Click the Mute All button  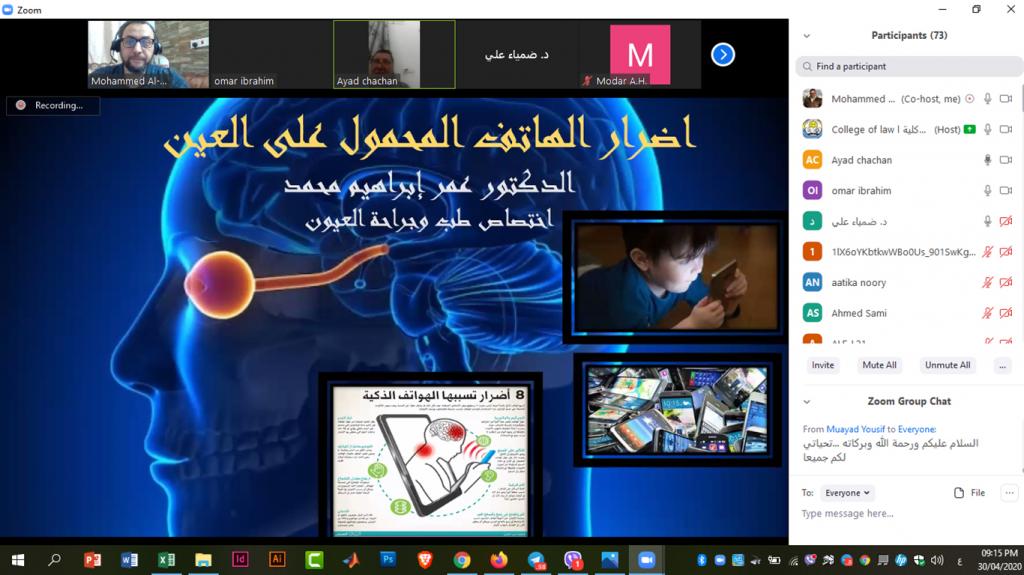tap(879, 365)
